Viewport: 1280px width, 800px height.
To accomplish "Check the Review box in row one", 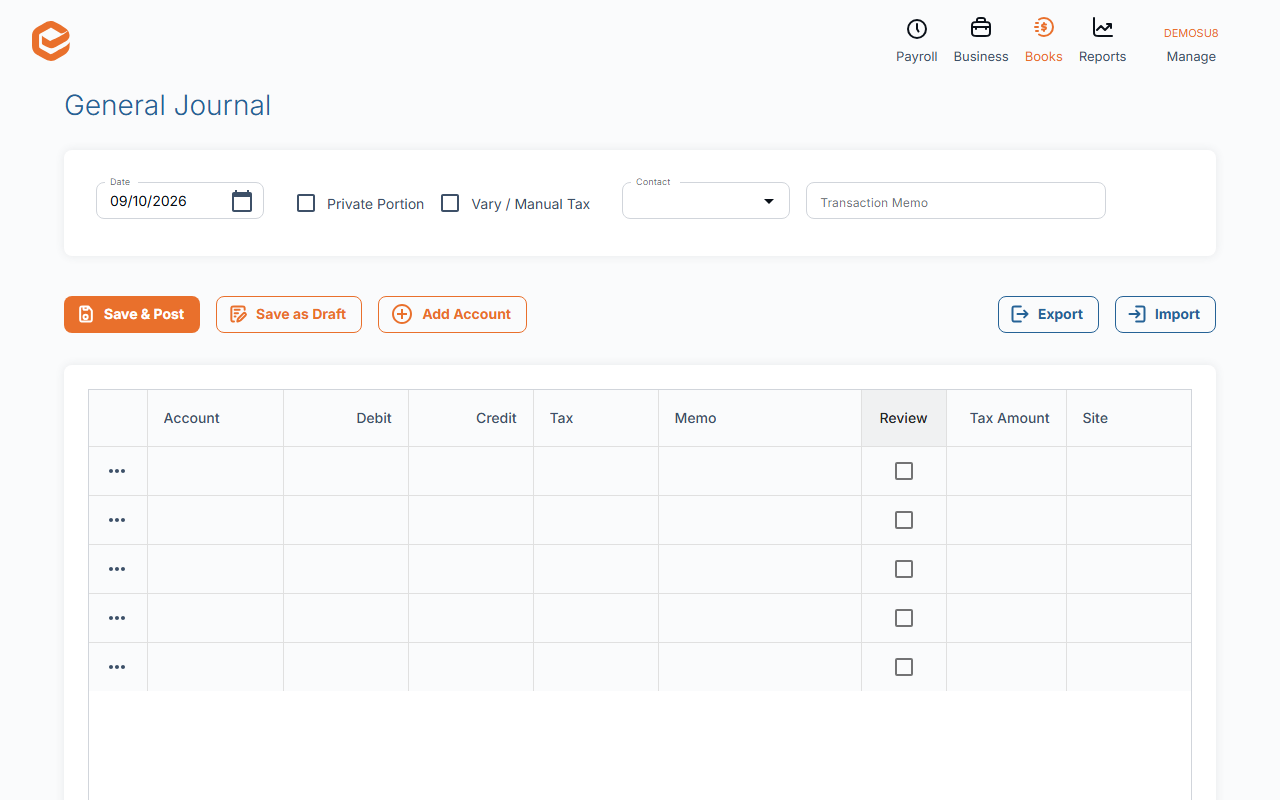I will (904, 471).
